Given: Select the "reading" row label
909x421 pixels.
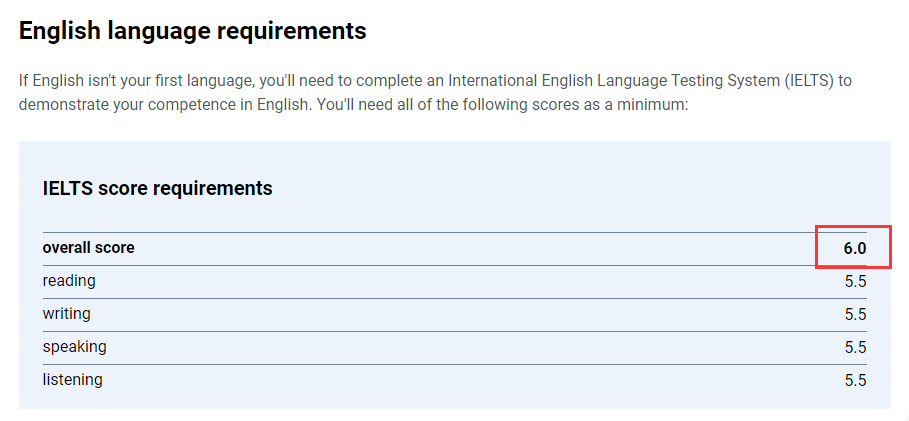Looking at the screenshot, I should (x=69, y=281).
